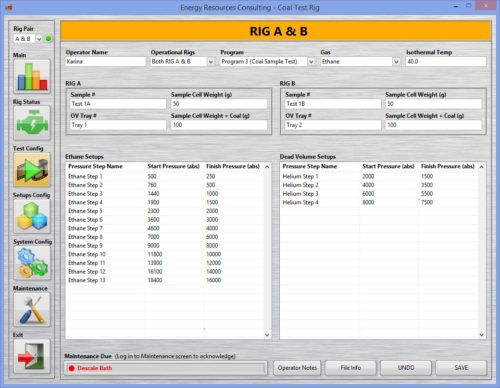Click RIG A OV Tray # field
Image resolution: width=500 pixels, height=388 pixels.
[118, 125]
